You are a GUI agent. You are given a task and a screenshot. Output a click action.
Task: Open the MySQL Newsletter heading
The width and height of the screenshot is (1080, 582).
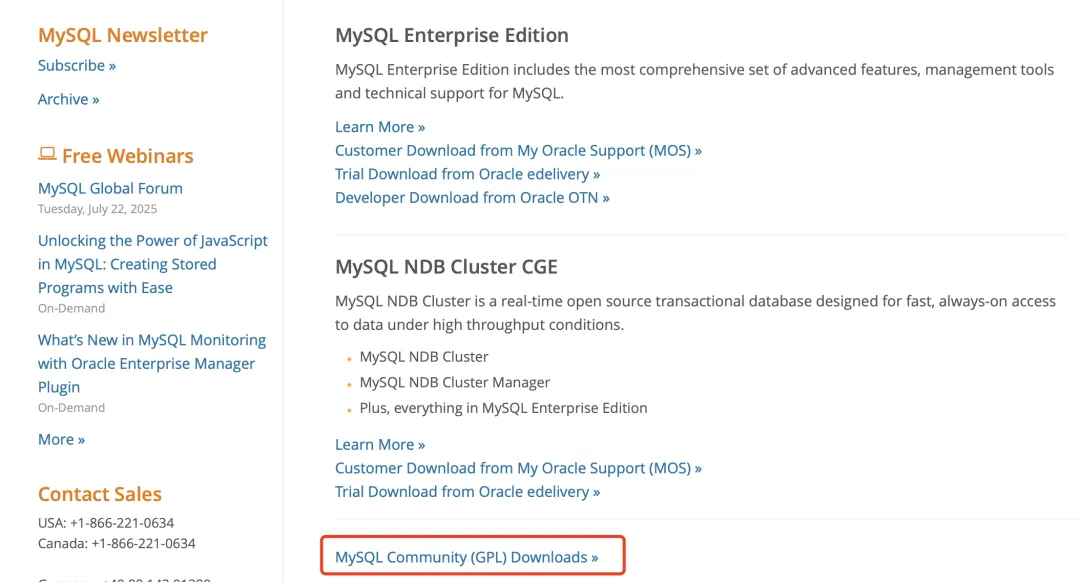point(123,35)
